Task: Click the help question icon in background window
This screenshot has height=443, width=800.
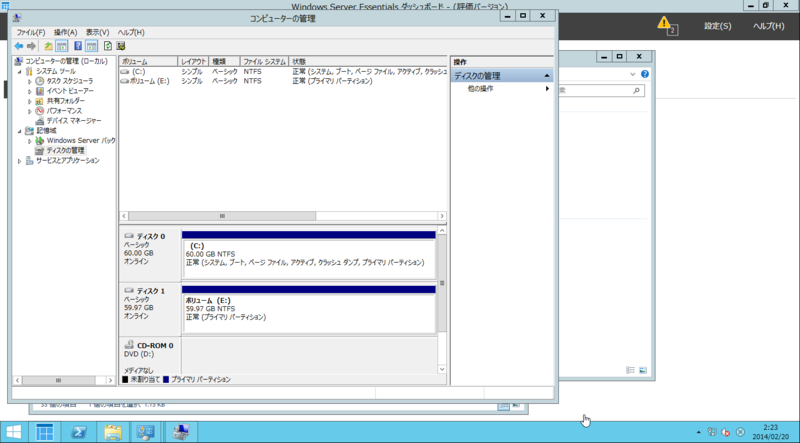Action: point(645,74)
